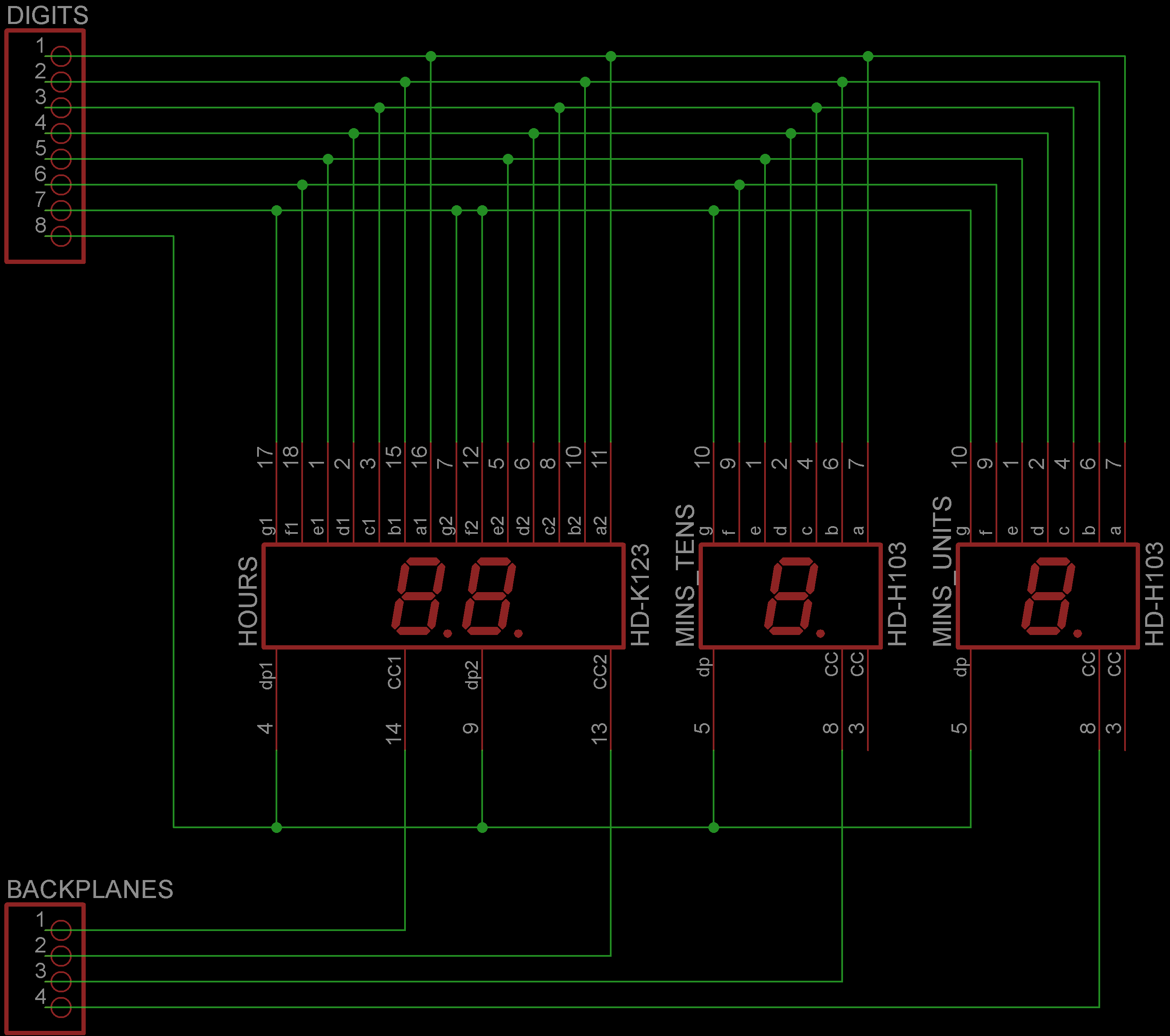Click pin 1 circle of DIGITS connector
Viewport: 1170px width, 1036px height.
click(61, 56)
